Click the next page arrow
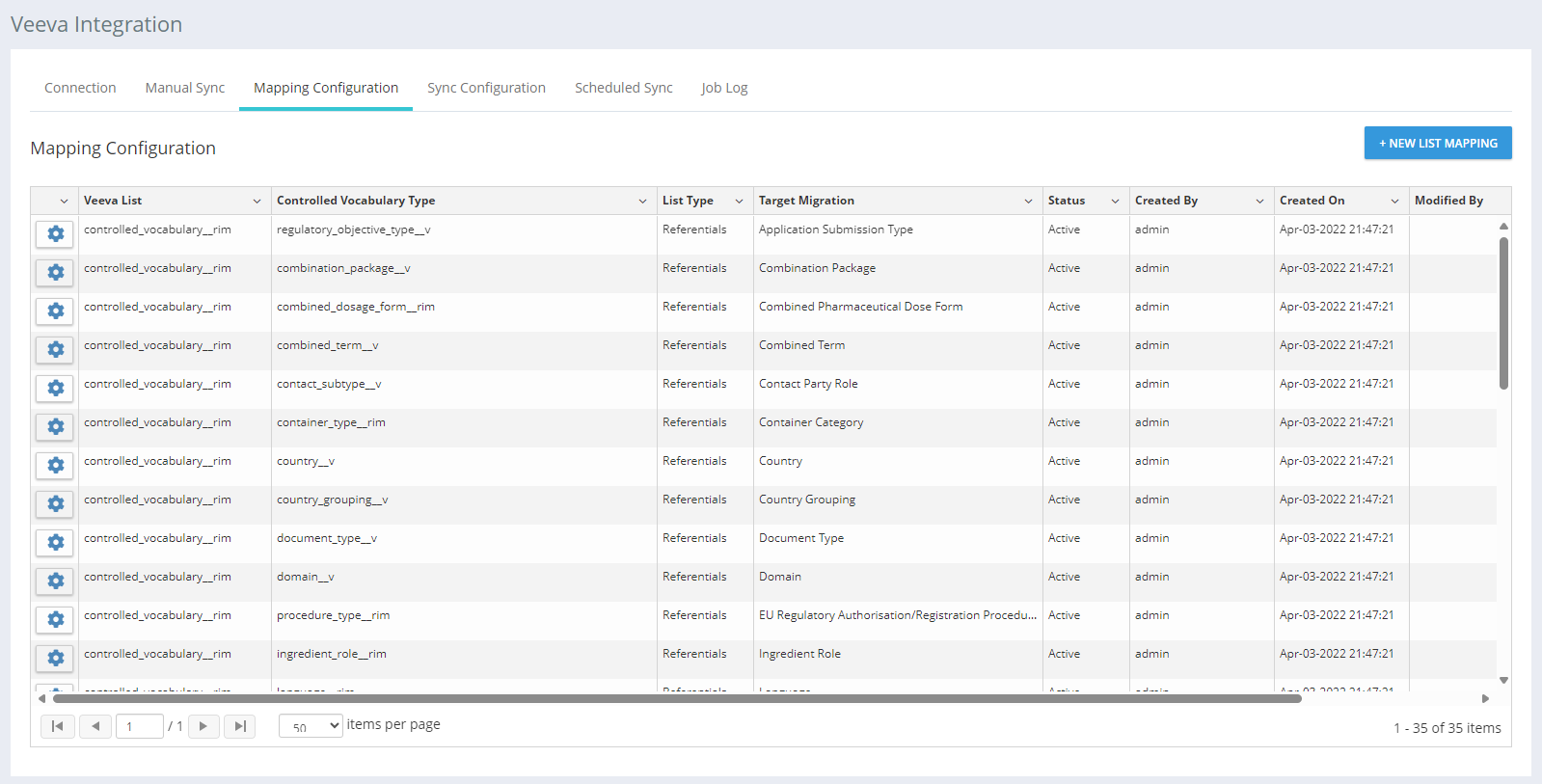The width and height of the screenshot is (1542, 784). tap(203, 726)
